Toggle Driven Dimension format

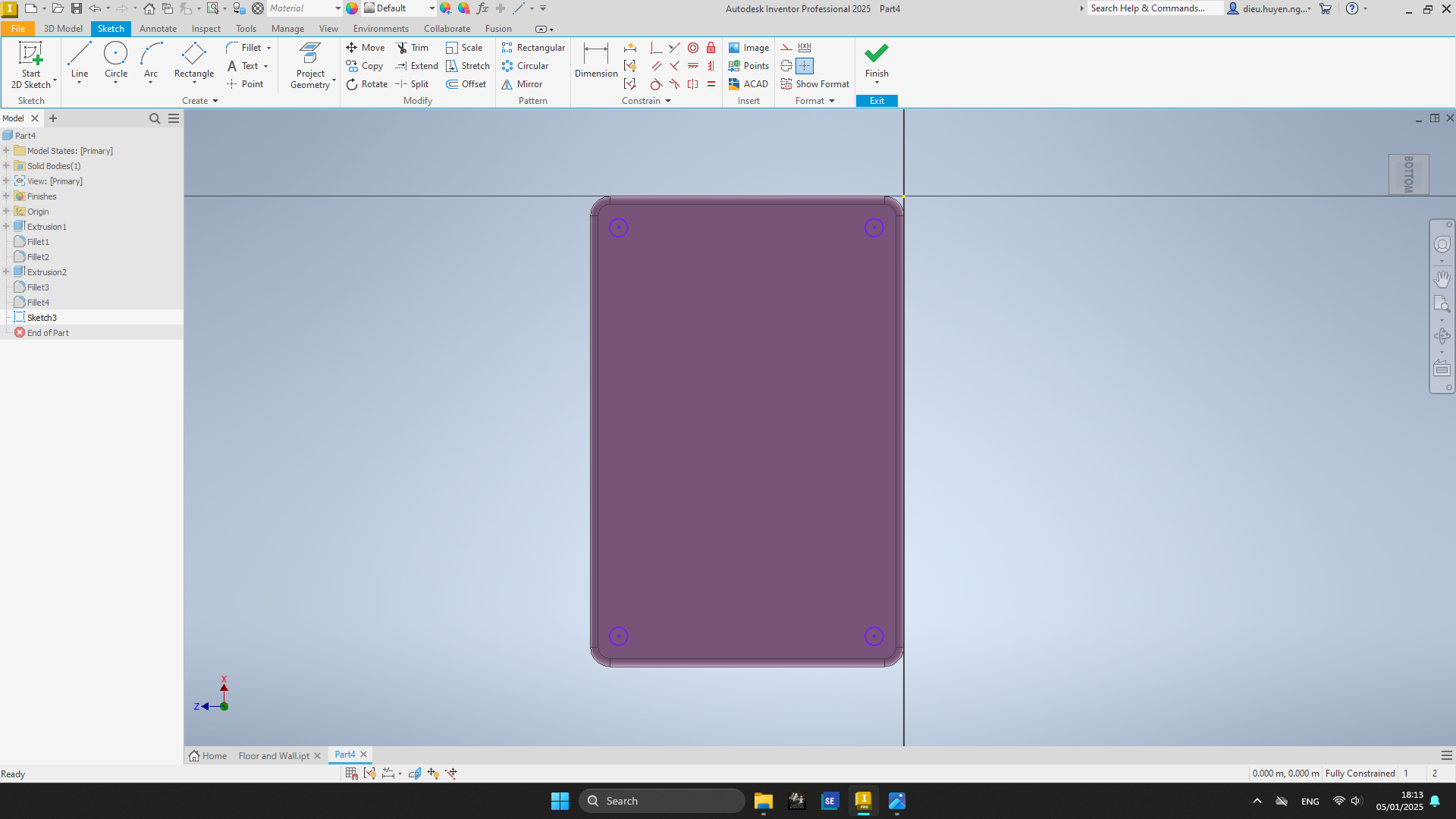(805, 48)
